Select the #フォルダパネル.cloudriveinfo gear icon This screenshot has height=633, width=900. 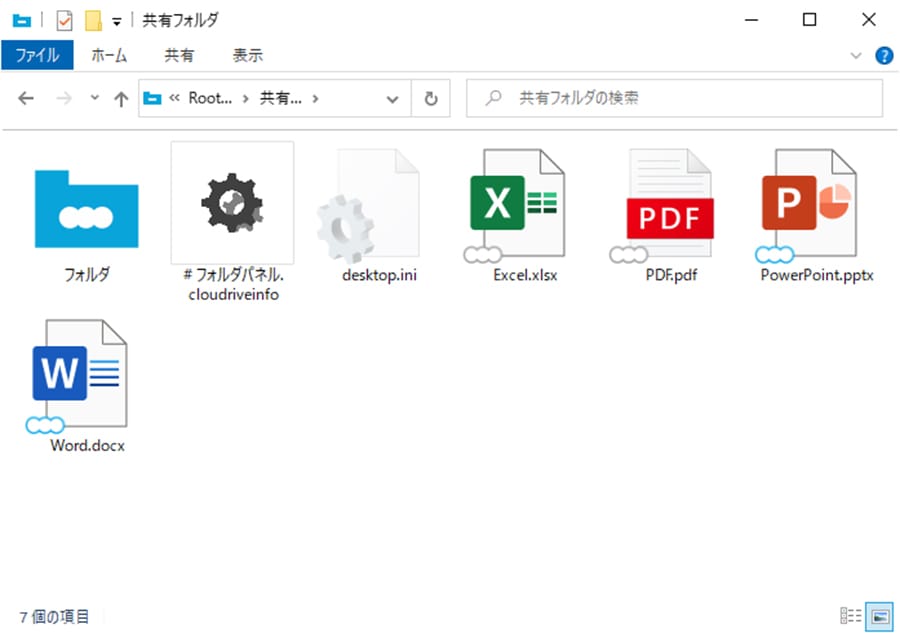[x=232, y=203]
